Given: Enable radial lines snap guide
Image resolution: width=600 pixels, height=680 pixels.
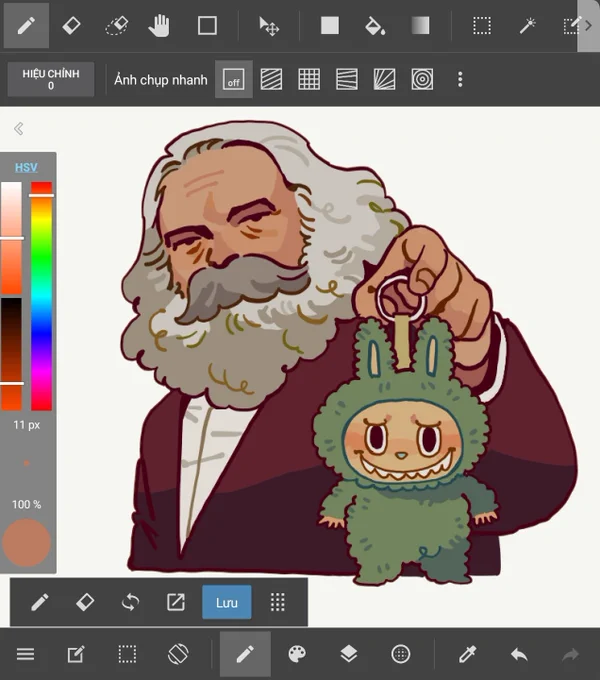Looking at the screenshot, I should point(385,79).
